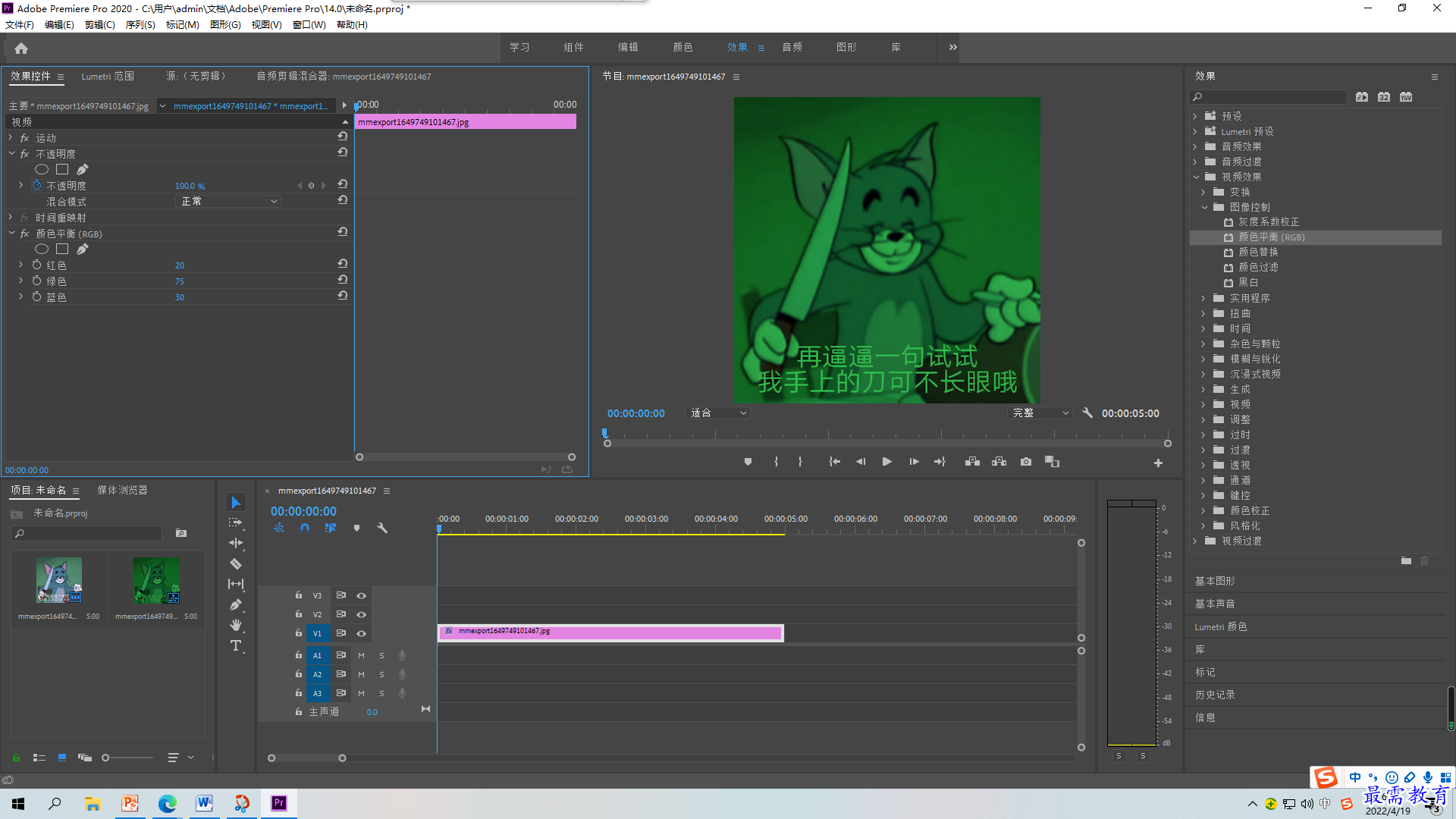Click the program monitor playhead slider
1456x819 pixels.
pyautogui.click(x=605, y=434)
